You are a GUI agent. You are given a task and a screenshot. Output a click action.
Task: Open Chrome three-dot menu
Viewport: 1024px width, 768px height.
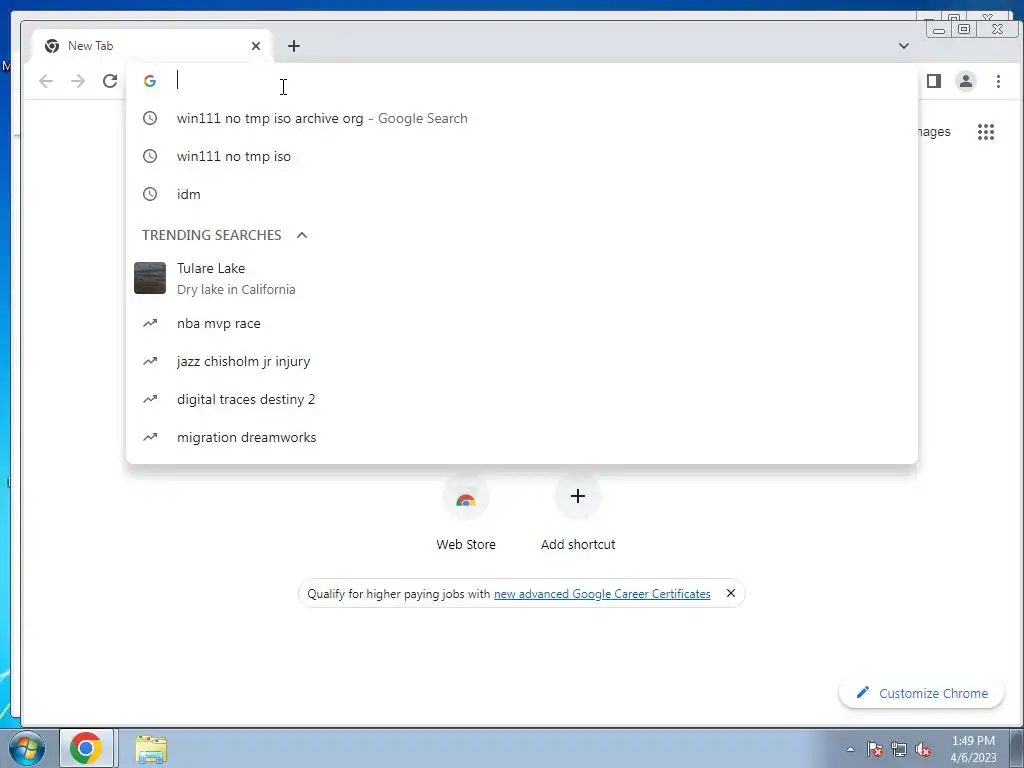point(998,81)
